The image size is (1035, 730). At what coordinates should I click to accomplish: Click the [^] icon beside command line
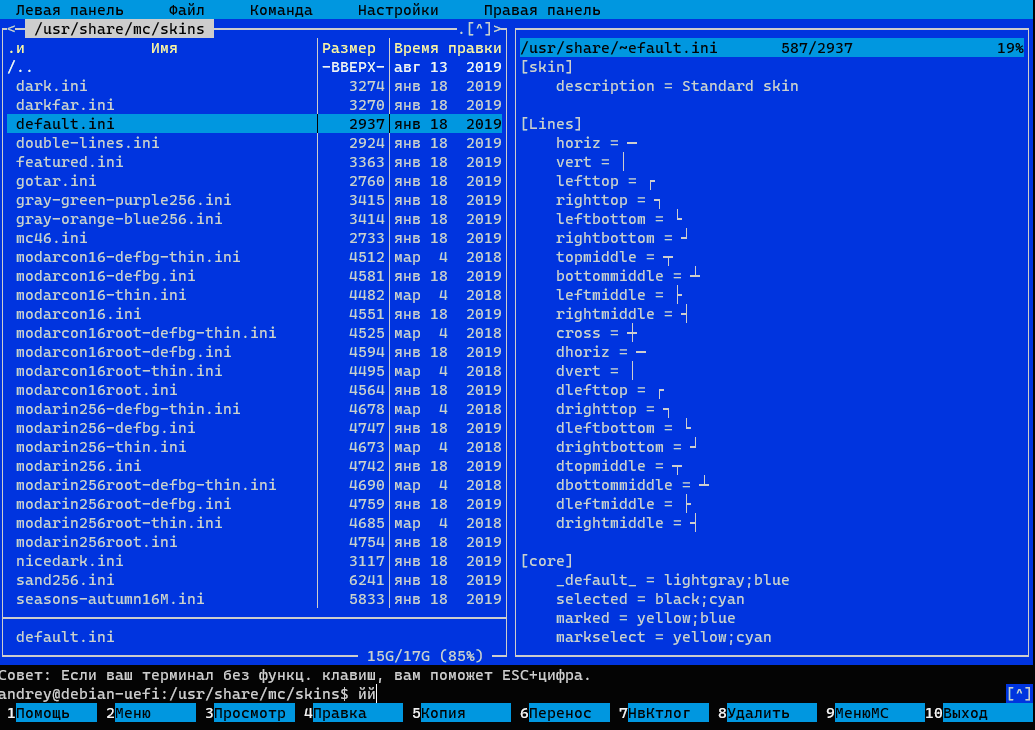pos(1018,693)
